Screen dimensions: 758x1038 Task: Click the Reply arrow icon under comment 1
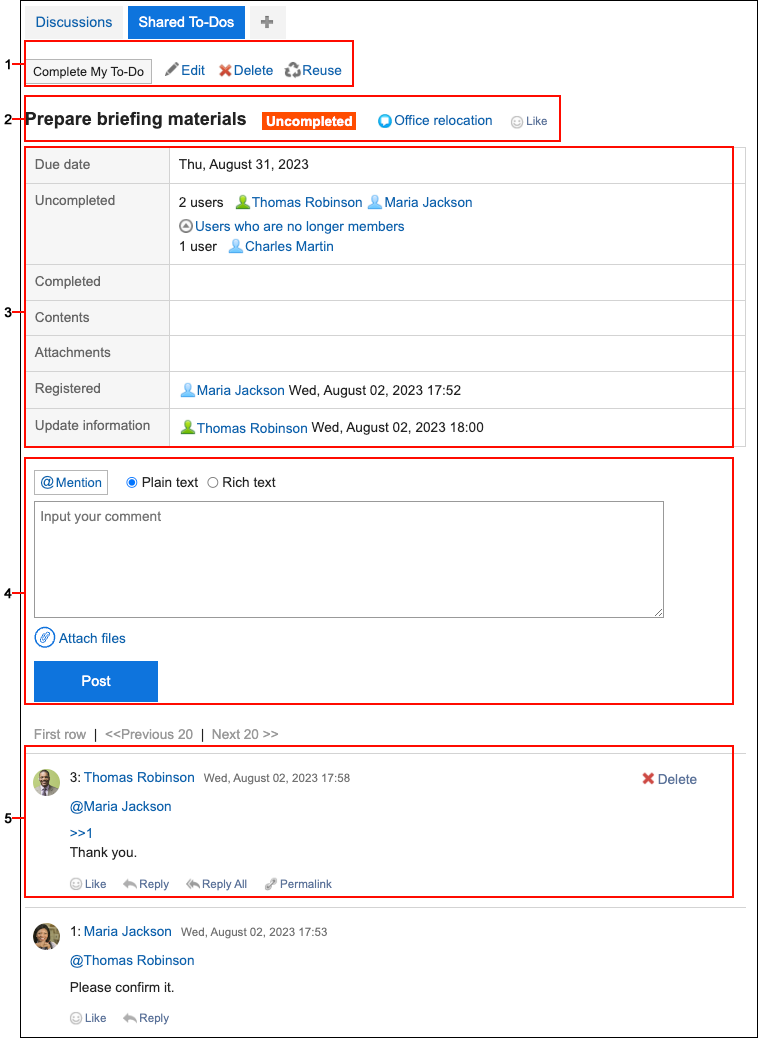[x=130, y=1017]
